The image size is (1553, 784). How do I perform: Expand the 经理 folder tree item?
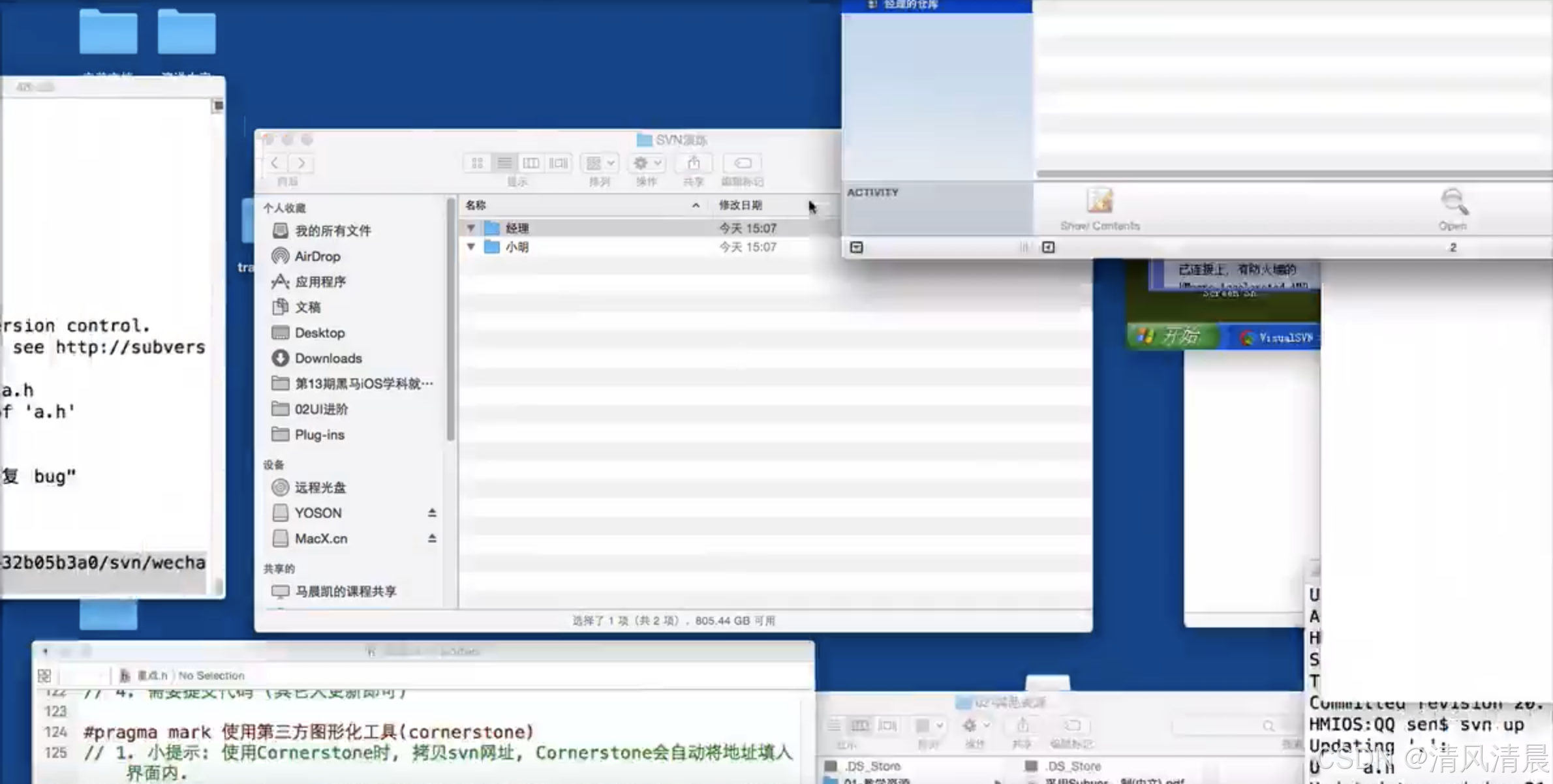[471, 227]
